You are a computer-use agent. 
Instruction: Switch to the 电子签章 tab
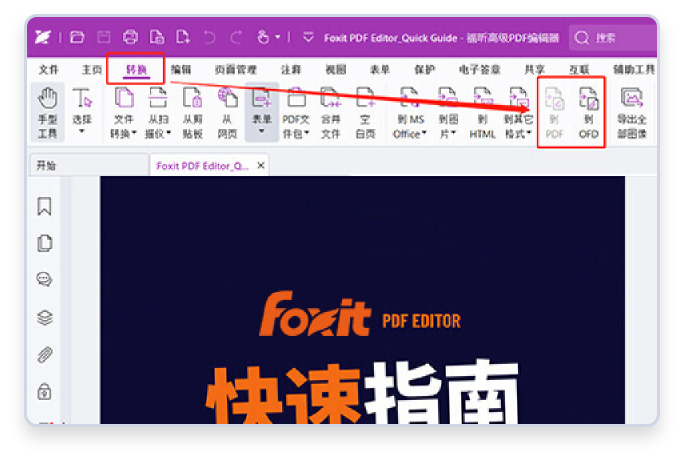point(479,69)
